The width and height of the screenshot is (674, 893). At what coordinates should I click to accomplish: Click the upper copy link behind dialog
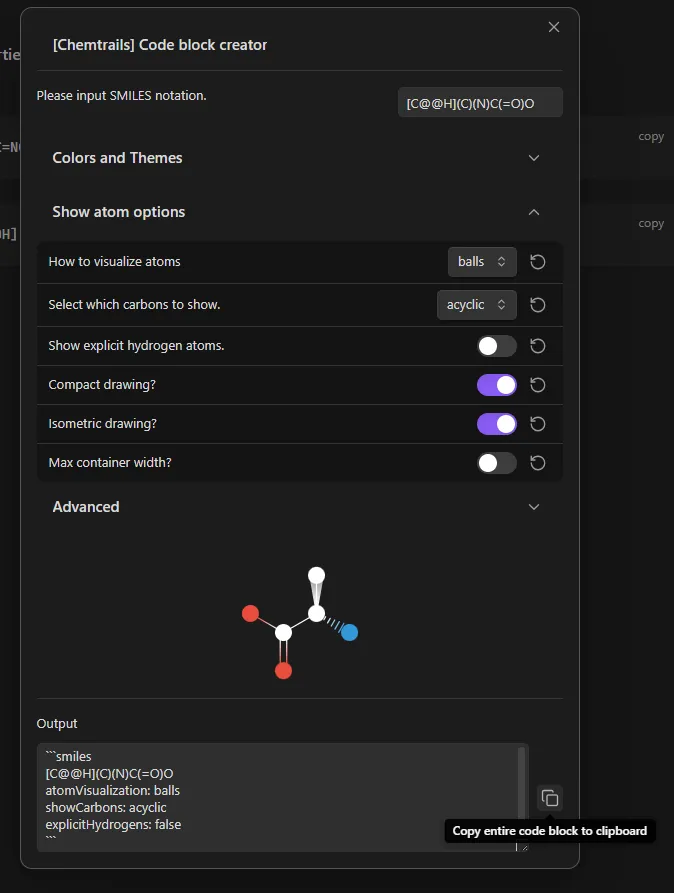tap(651, 137)
